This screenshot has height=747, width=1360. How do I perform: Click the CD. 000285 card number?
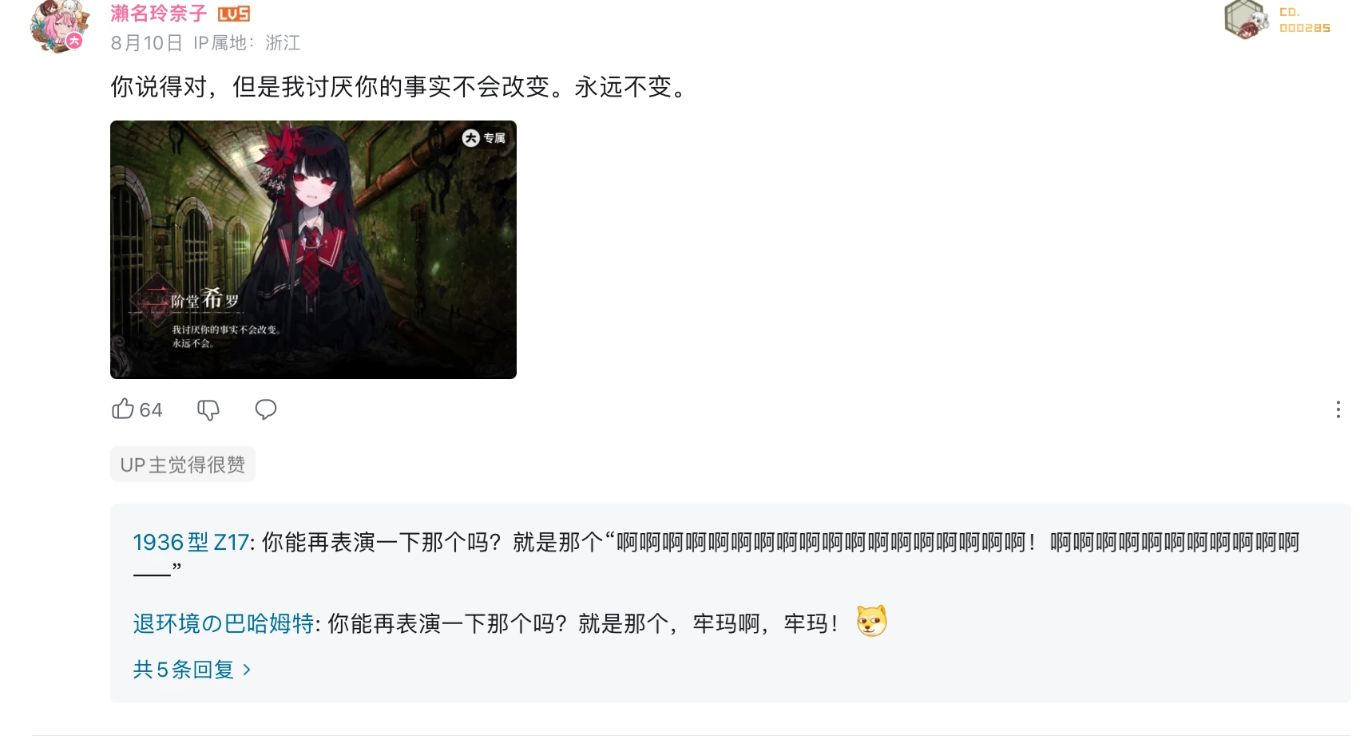[x=1305, y=21]
